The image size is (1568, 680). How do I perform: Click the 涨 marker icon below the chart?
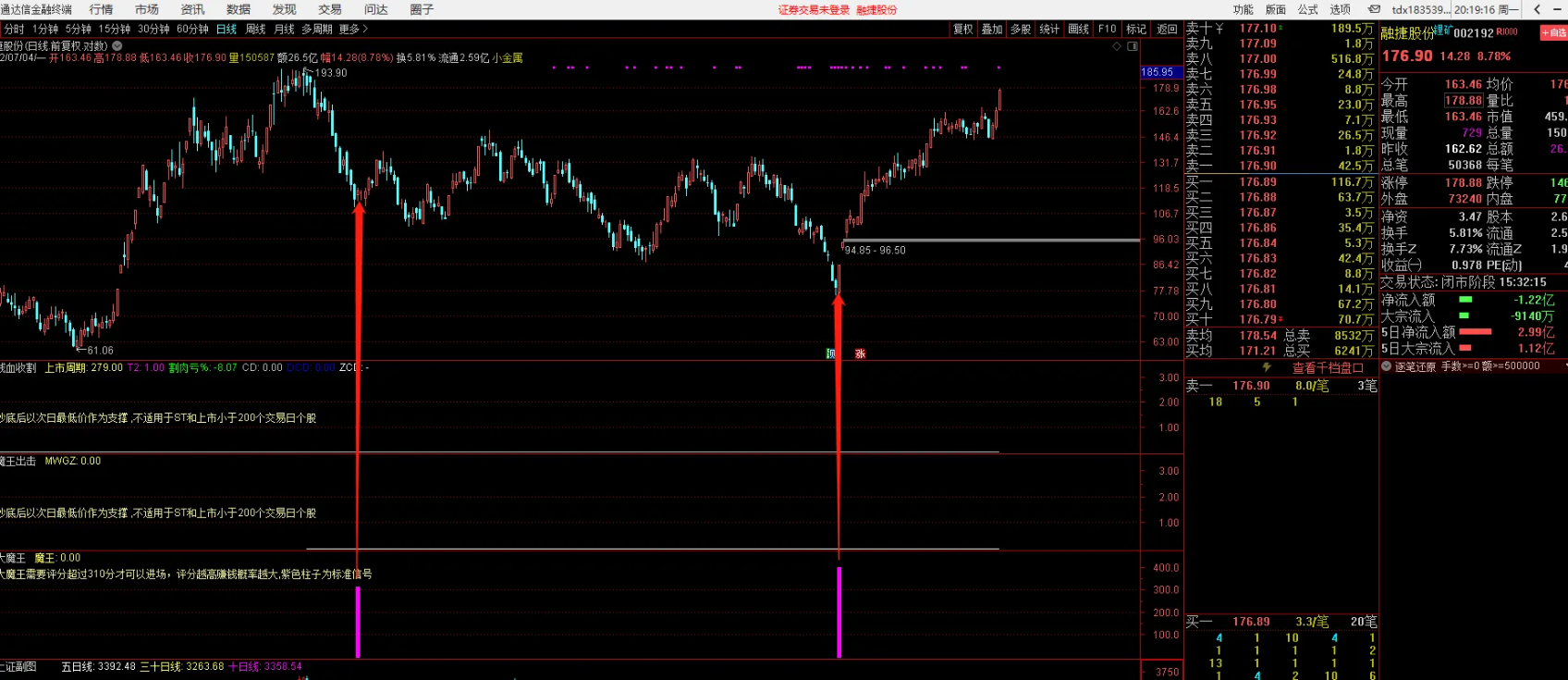(860, 353)
